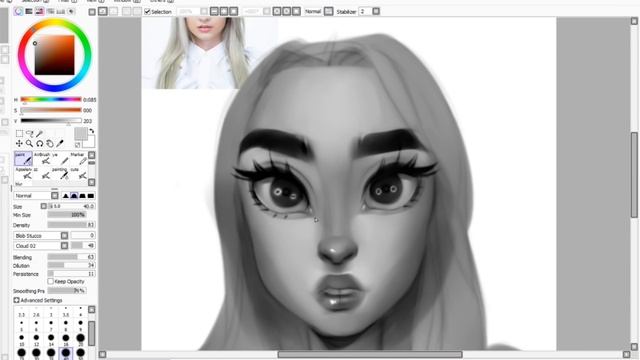
Task: Pick brush size preset 5
Action: 22,325
